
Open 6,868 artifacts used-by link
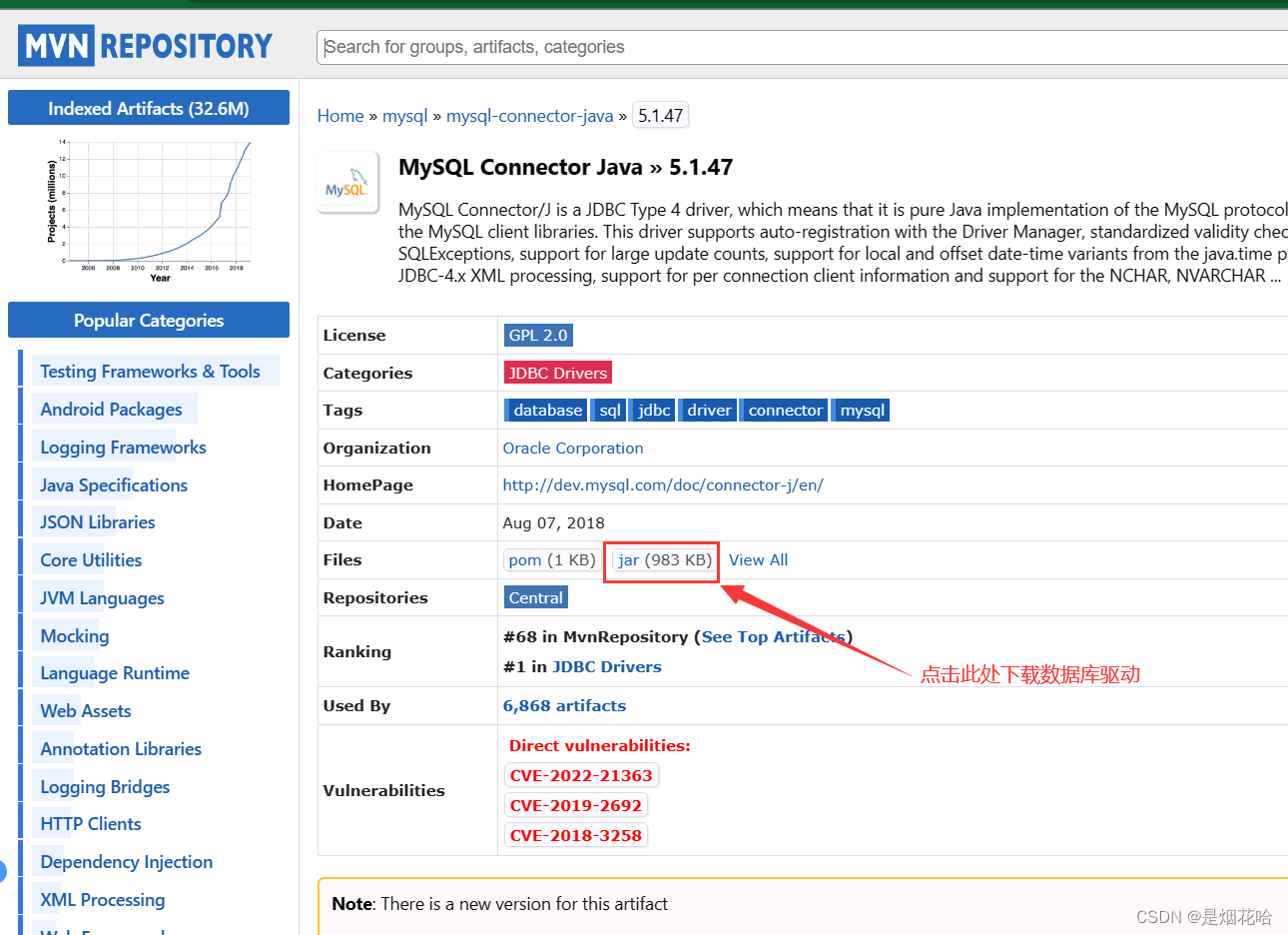(565, 706)
